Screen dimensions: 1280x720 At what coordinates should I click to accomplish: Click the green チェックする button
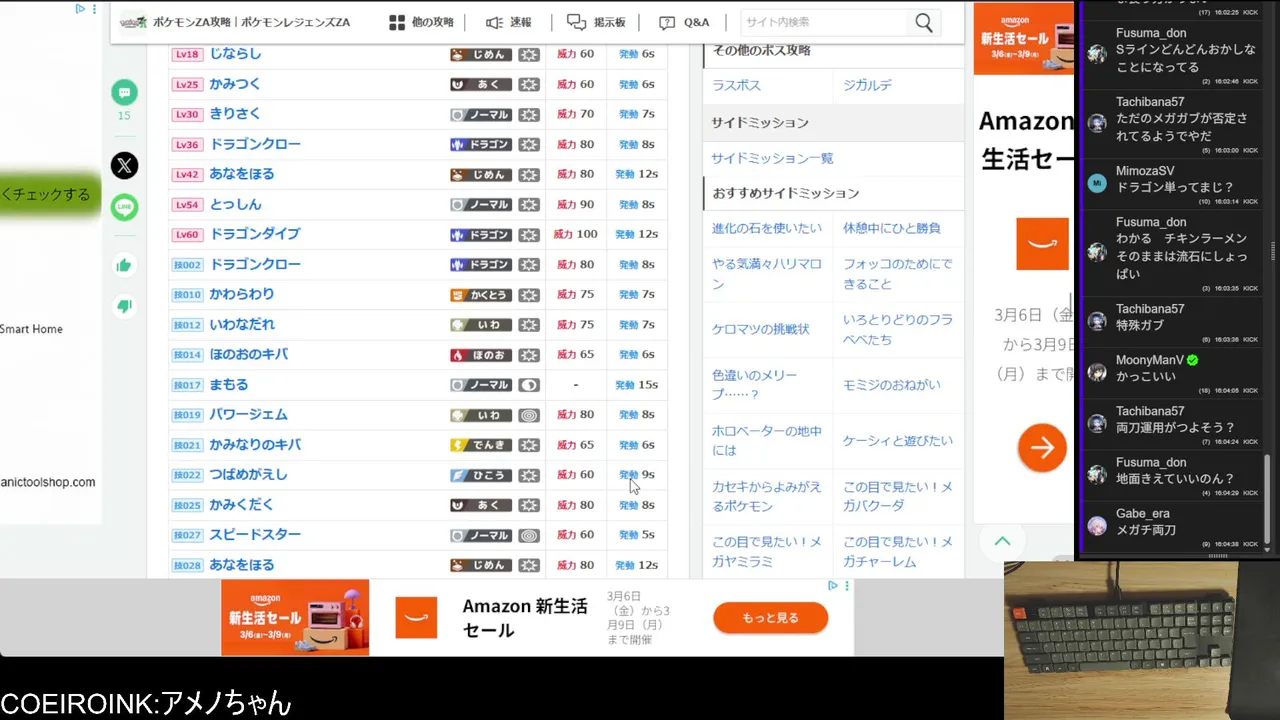[x=51, y=195]
